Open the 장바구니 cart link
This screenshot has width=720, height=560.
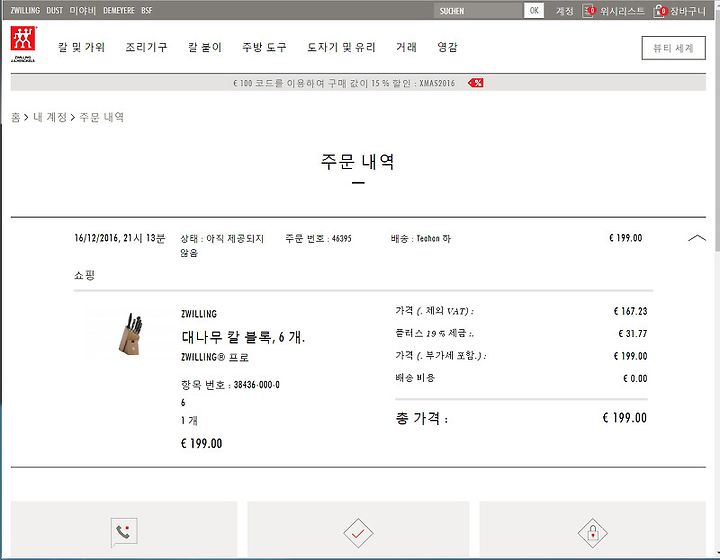tap(687, 11)
